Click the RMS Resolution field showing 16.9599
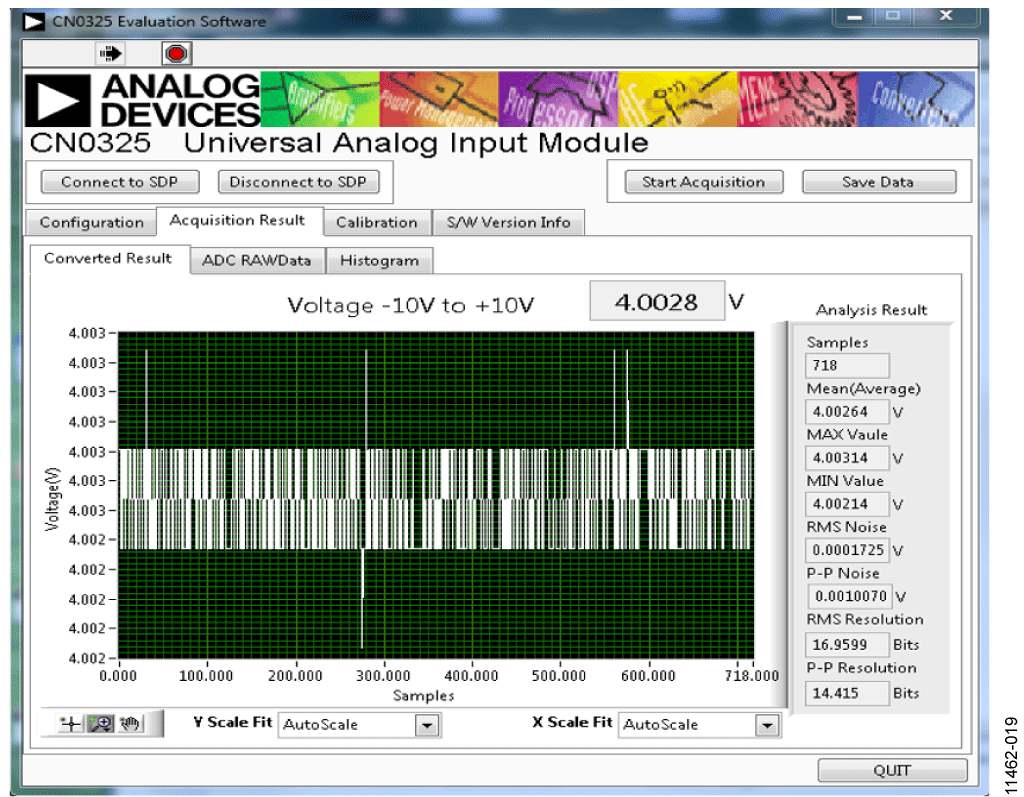 pos(847,645)
